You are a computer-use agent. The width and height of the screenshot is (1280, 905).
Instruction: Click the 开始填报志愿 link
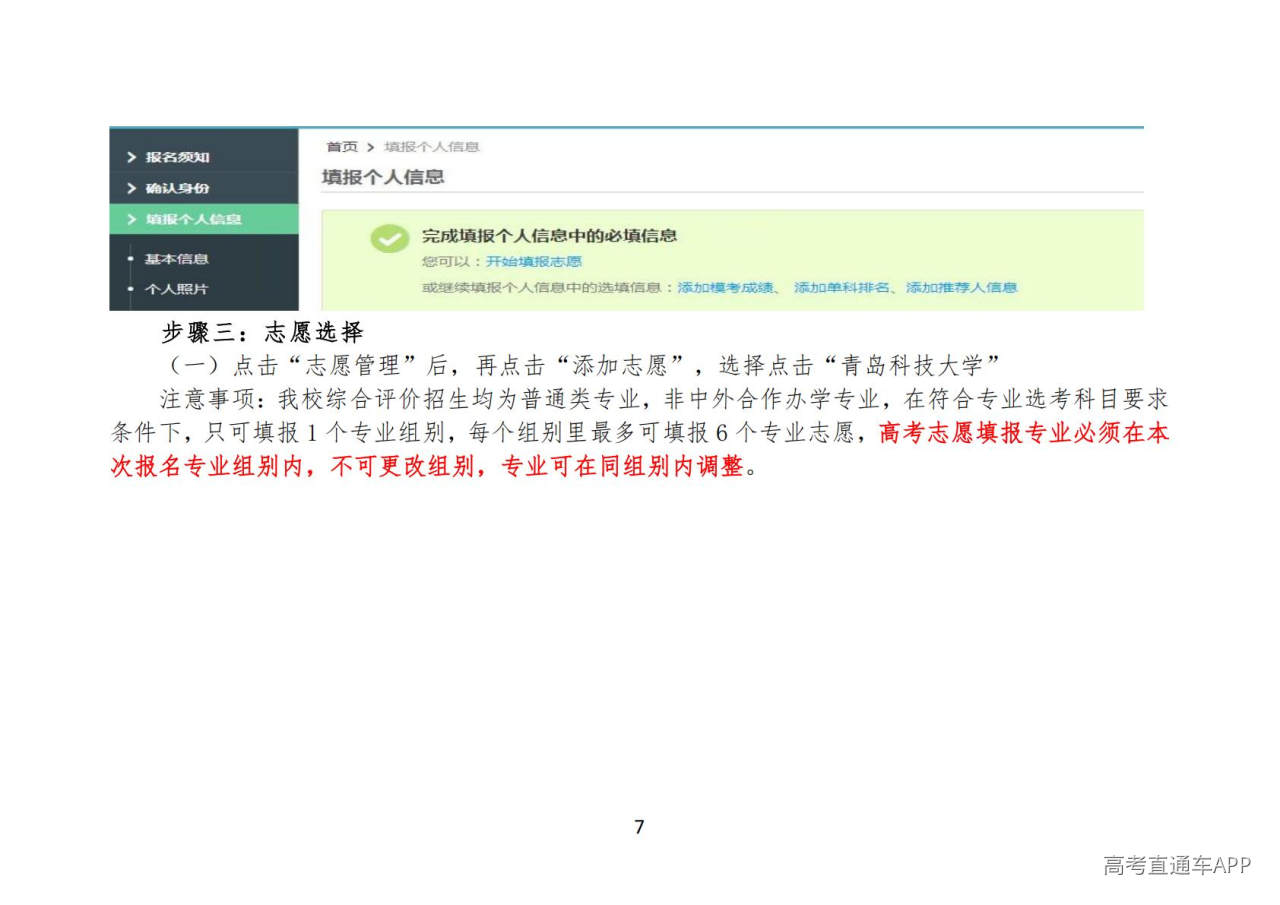(533, 262)
